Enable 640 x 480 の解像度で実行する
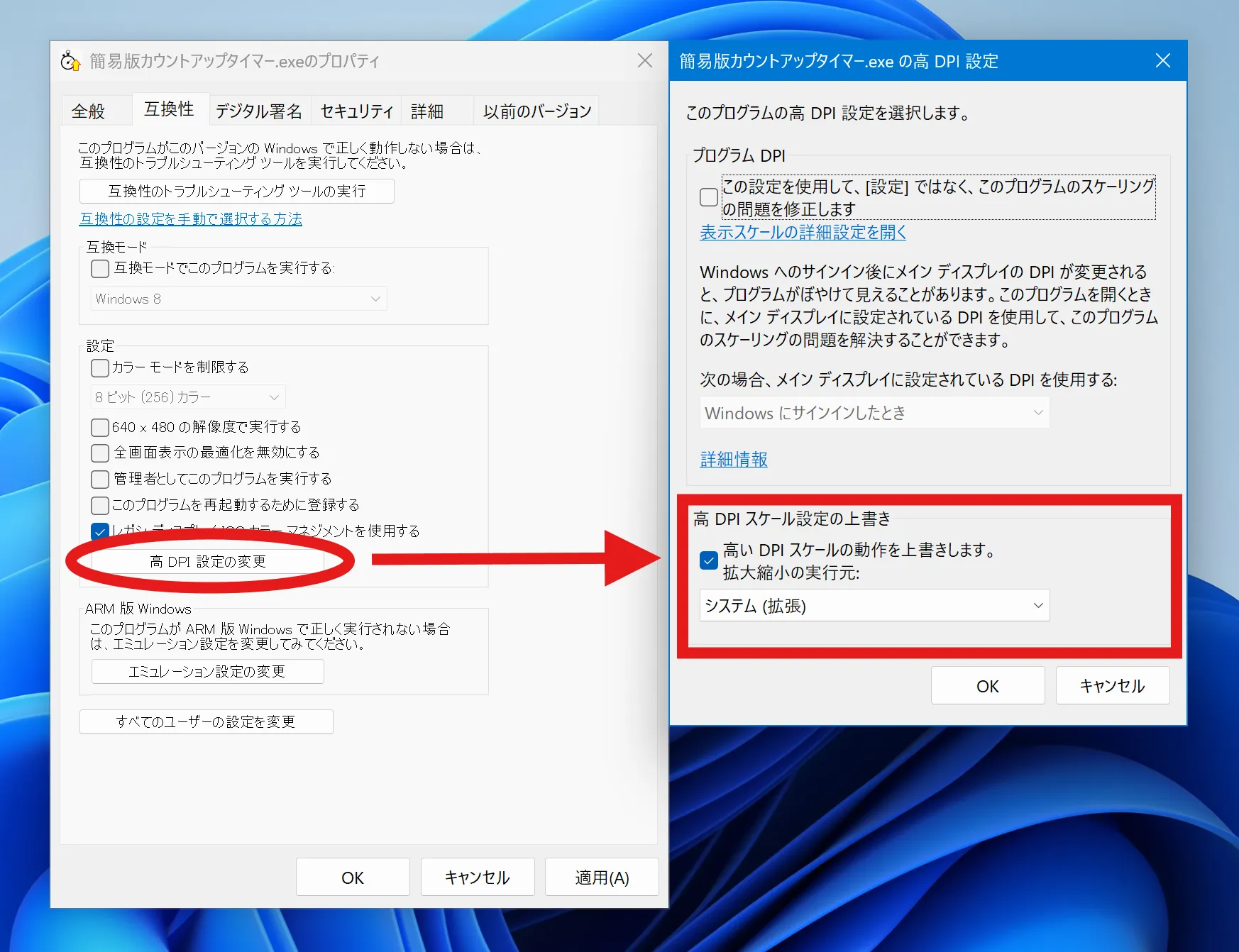Screen dimensions: 1239x952 click(100, 427)
